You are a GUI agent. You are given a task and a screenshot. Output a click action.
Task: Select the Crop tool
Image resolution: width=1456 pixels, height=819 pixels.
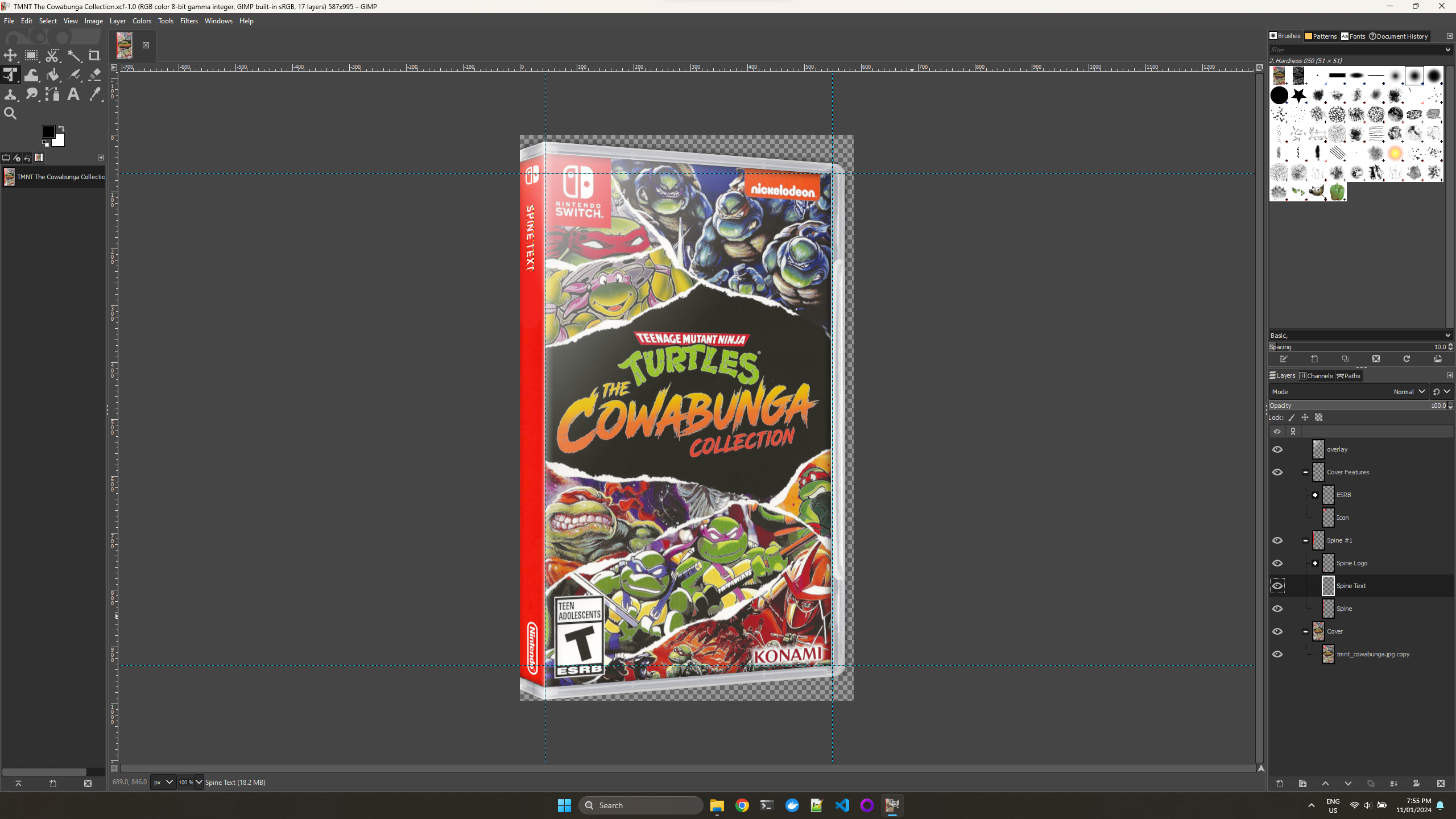tap(94, 56)
